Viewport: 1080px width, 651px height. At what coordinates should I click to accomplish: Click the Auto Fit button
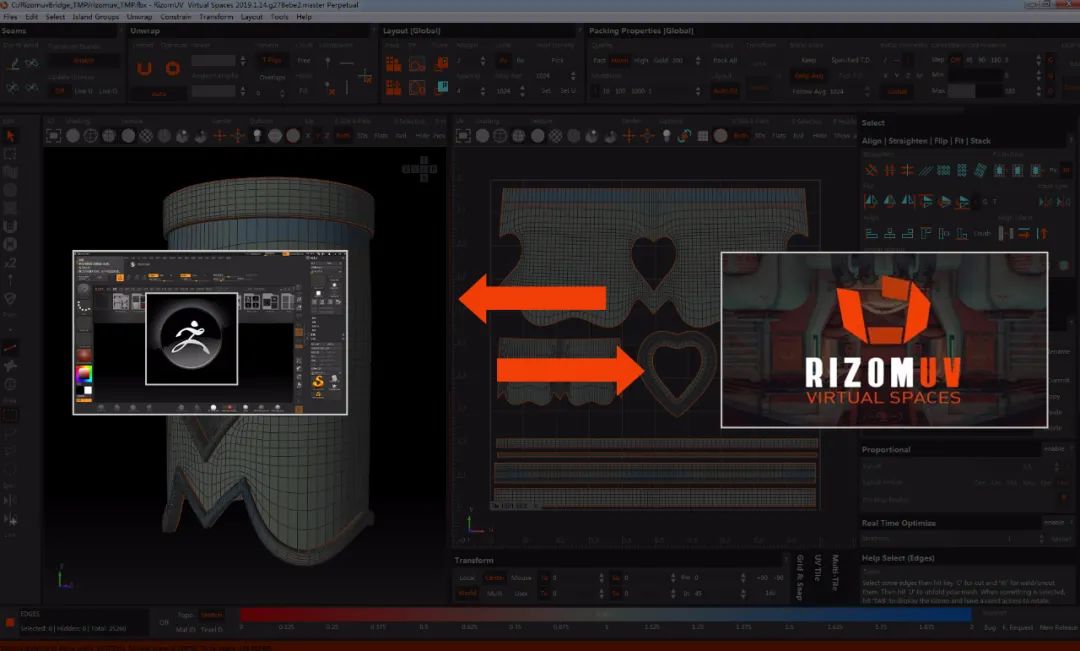[725, 91]
